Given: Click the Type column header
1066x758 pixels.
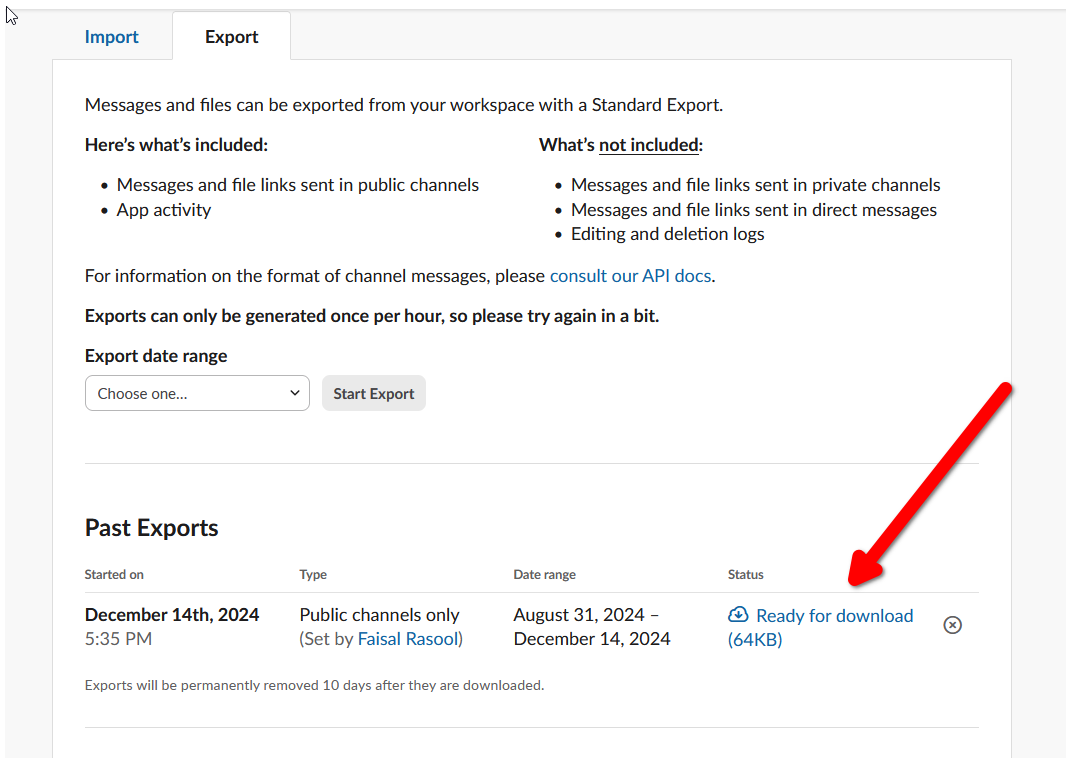Looking at the screenshot, I should (x=313, y=574).
